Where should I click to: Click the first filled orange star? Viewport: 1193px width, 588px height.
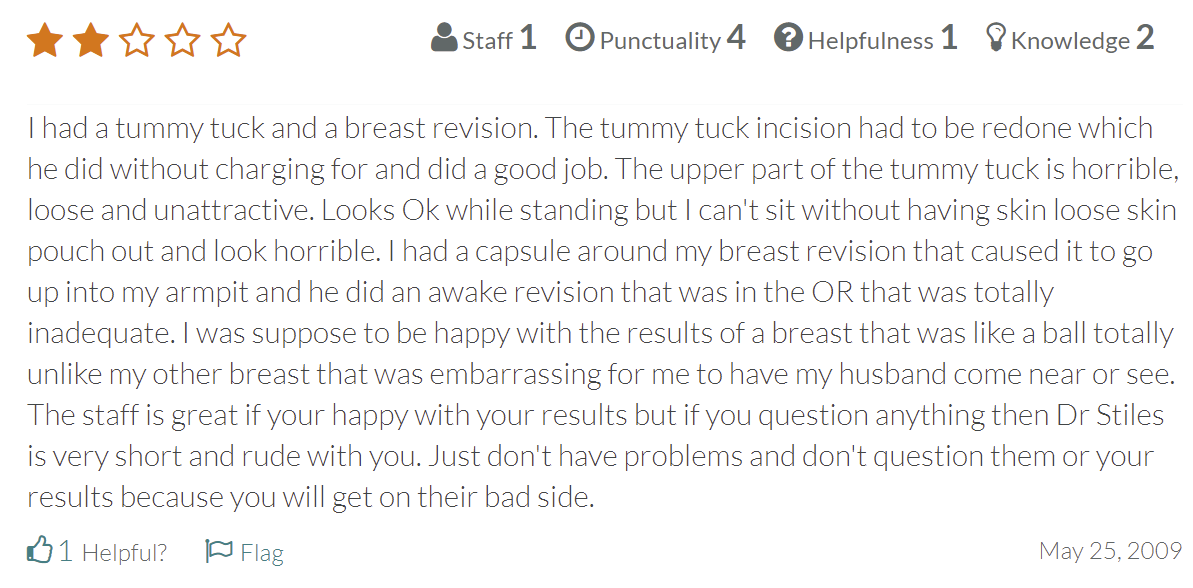[44, 40]
